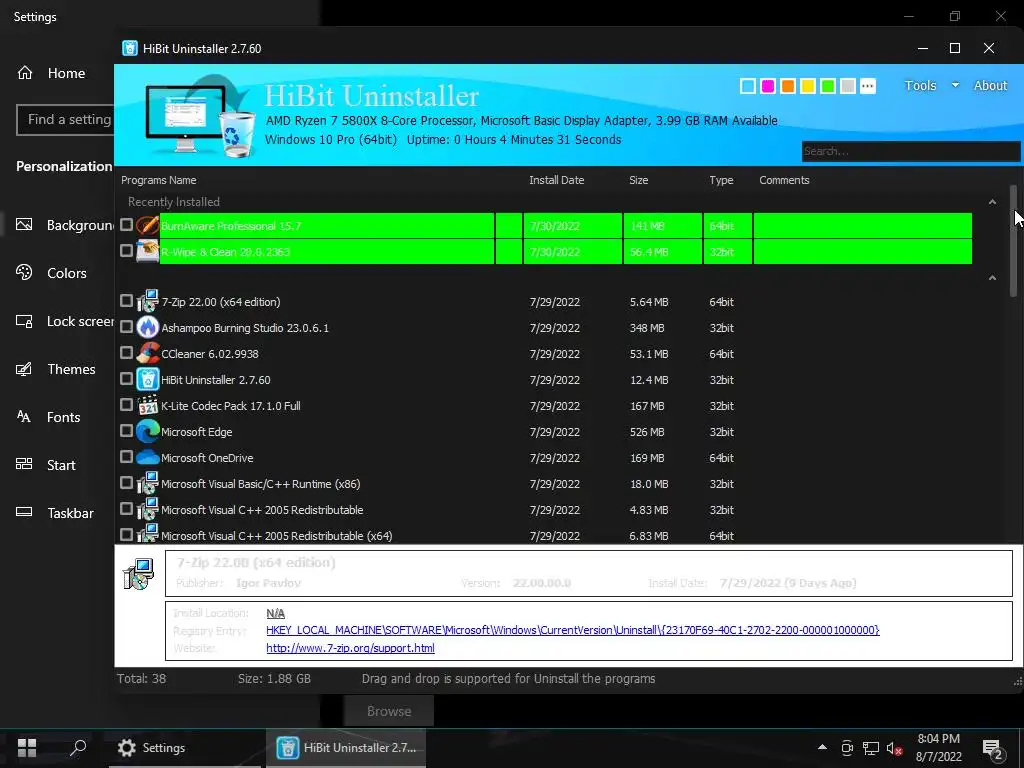Check the Microsoft Edge checkbox

[x=127, y=431]
